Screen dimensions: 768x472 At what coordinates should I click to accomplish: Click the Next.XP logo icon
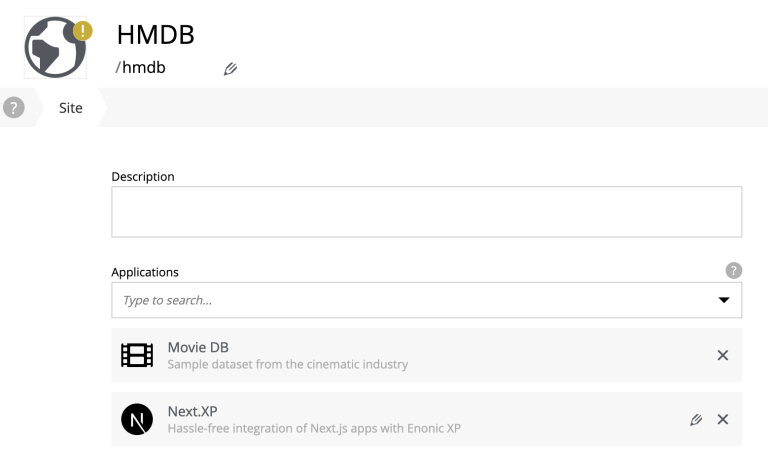[x=137, y=419]
